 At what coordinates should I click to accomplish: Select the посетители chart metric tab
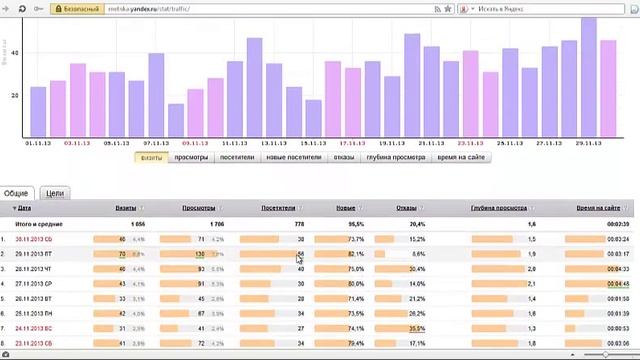237,158
